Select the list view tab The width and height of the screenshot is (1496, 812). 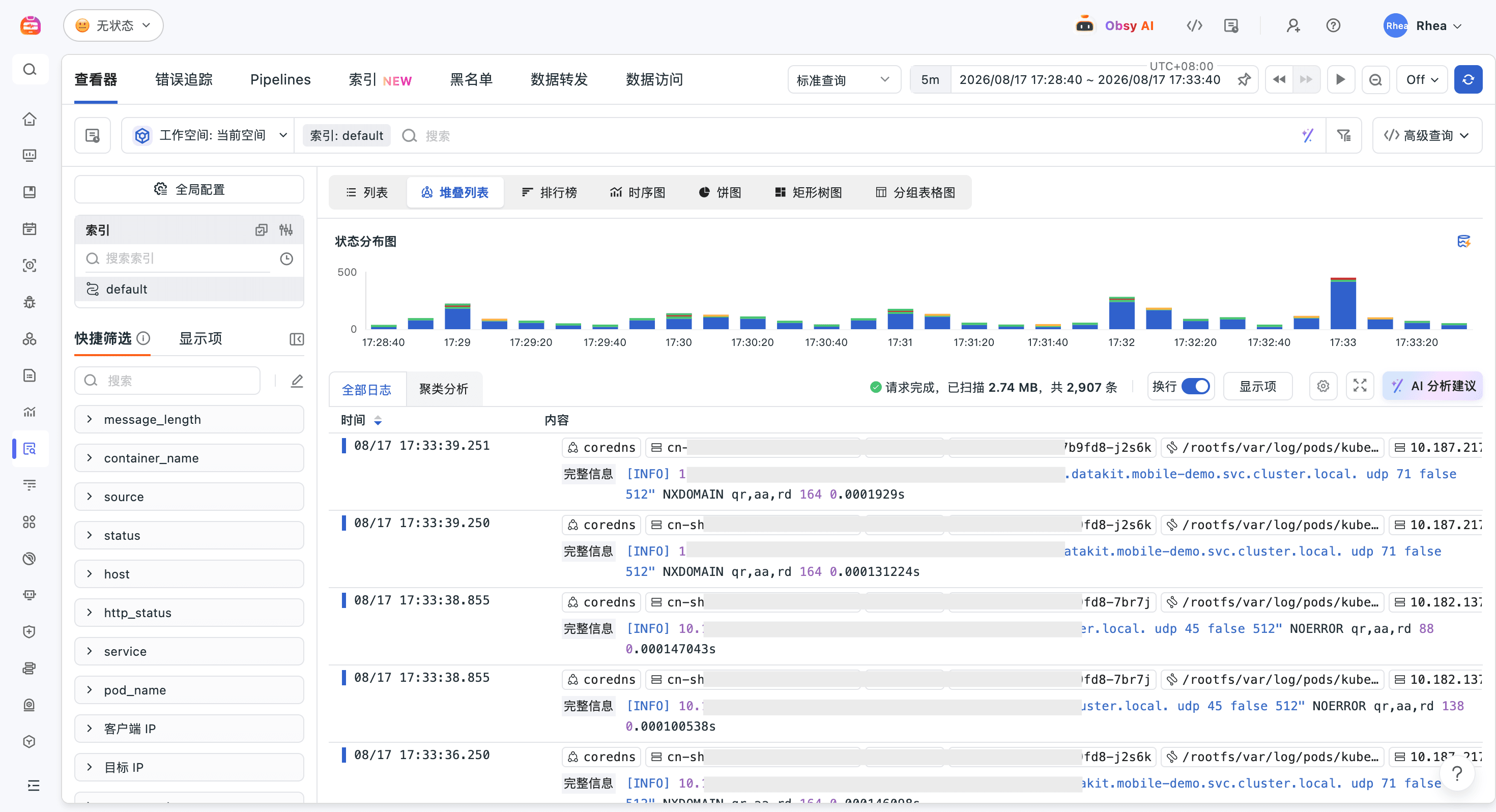click(367, 192)
